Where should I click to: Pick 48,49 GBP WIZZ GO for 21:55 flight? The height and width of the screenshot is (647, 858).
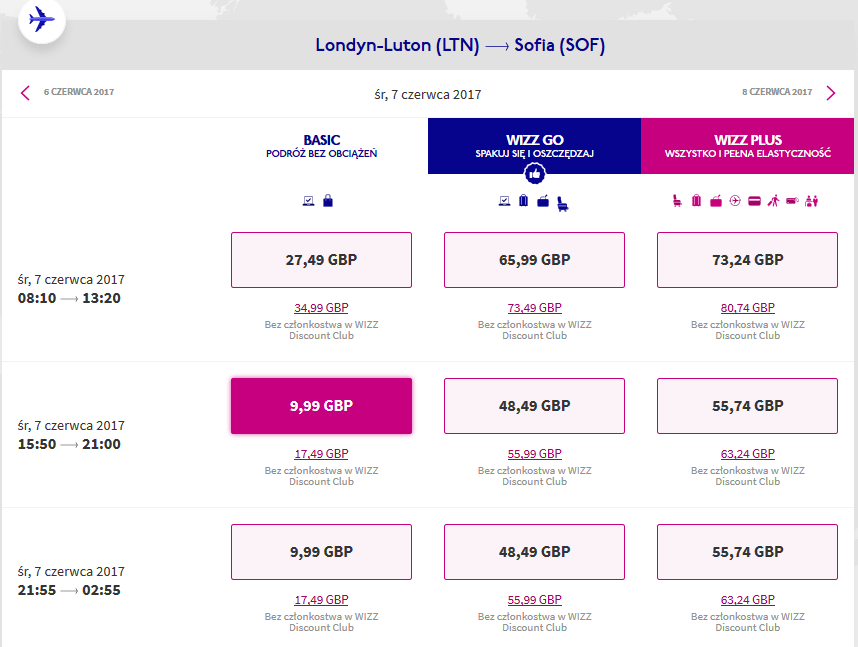(x=535, y=552)
